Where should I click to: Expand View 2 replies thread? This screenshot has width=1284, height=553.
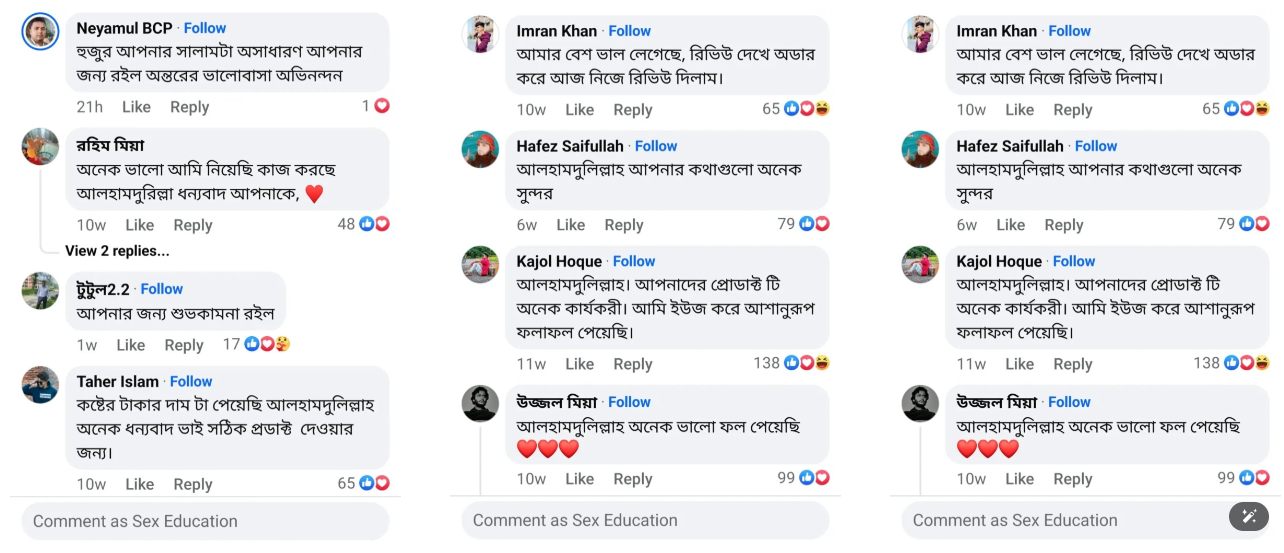point(117,251)
